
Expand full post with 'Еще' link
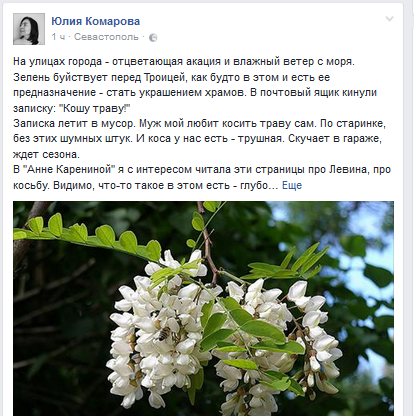pyautogui.click(x=292, y=185)
